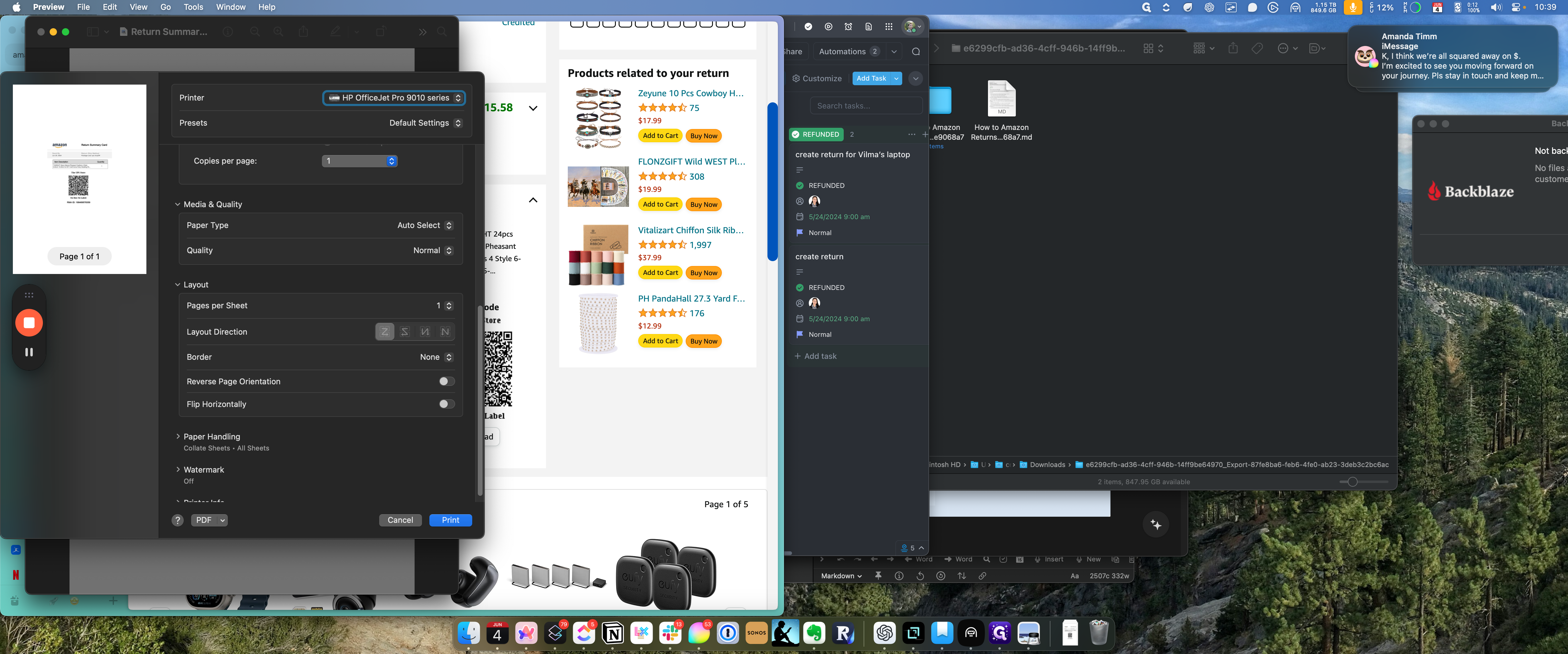Collapse Layout section
1568x654 pixels.
(x=178, y=285)
